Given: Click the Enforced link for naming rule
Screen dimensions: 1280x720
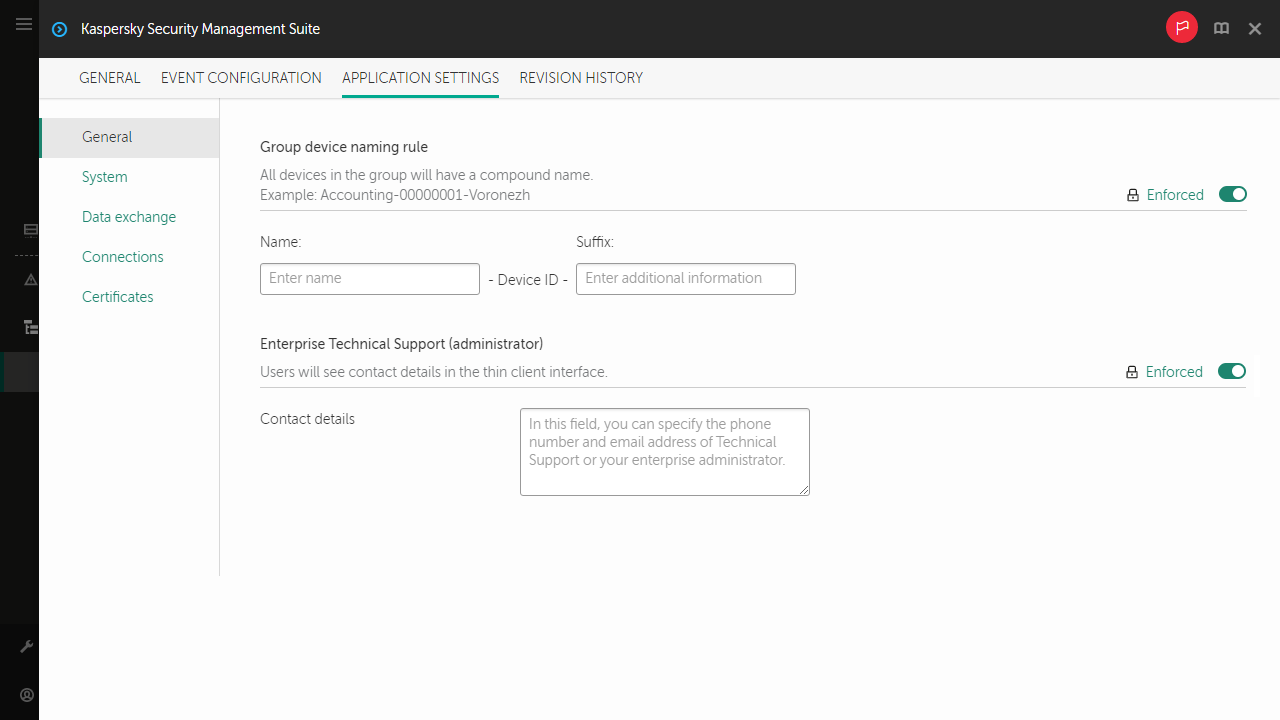Looking at the screenshot, I should click(x=1175, y=194).
